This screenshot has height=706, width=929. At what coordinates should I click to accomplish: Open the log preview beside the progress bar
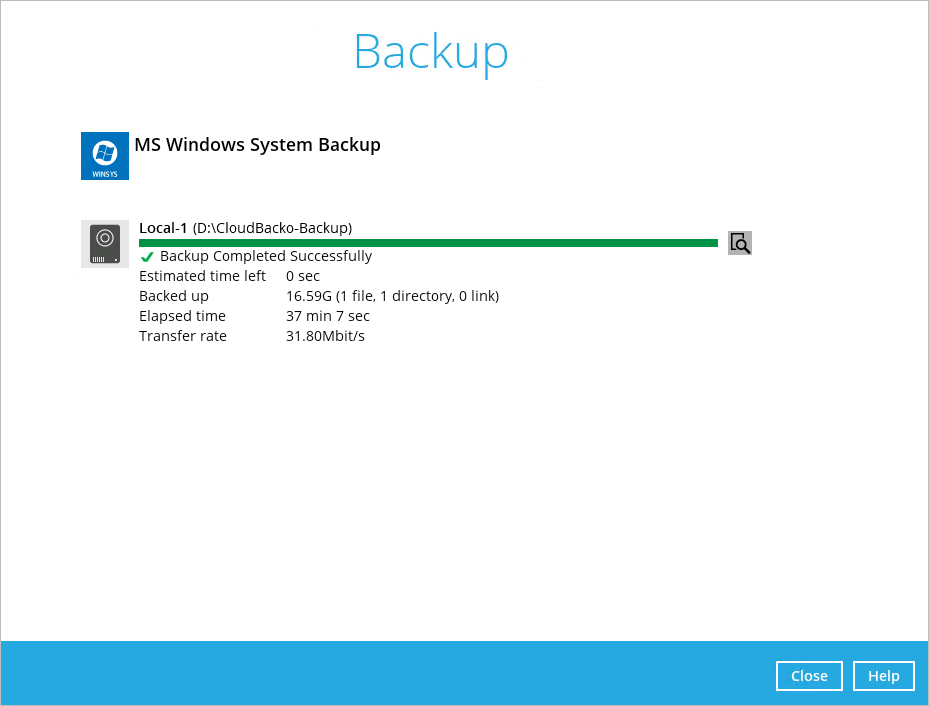tap(739, 242)
